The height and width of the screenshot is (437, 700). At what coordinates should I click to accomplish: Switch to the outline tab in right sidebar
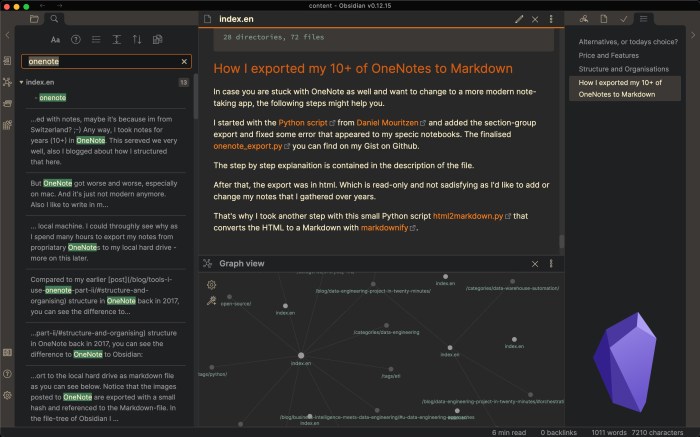click(x=643, y=18)
